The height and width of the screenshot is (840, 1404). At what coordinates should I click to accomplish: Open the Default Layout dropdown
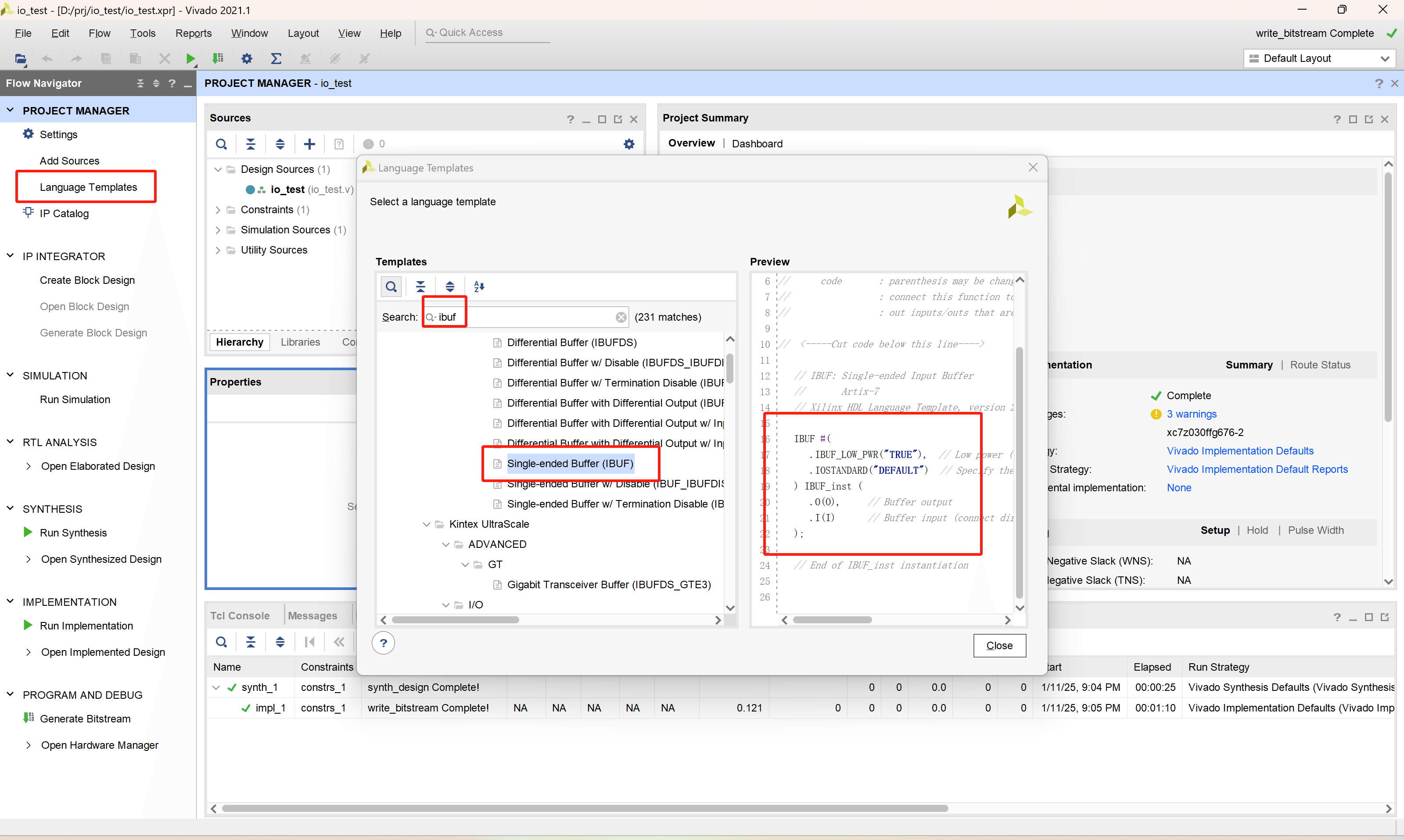tap(1319, 58)
